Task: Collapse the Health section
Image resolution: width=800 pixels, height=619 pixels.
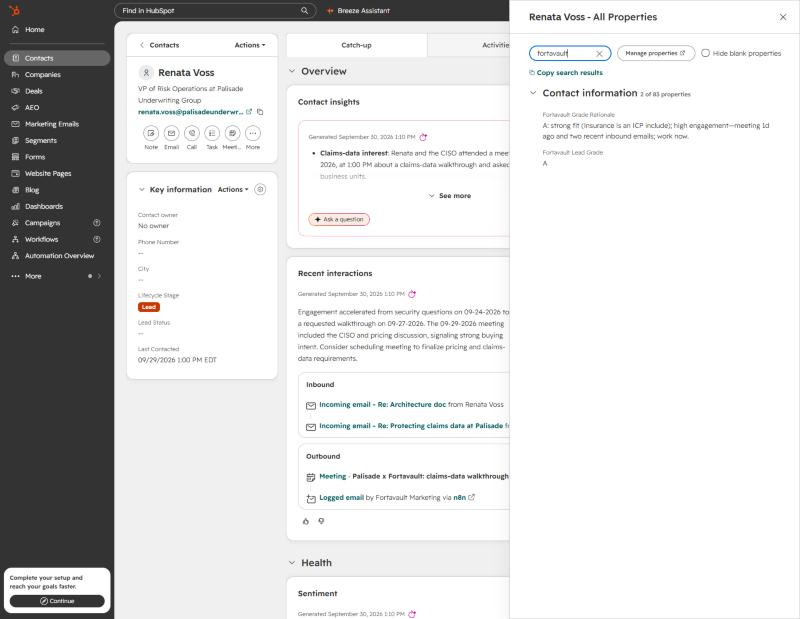Action: 292,562
